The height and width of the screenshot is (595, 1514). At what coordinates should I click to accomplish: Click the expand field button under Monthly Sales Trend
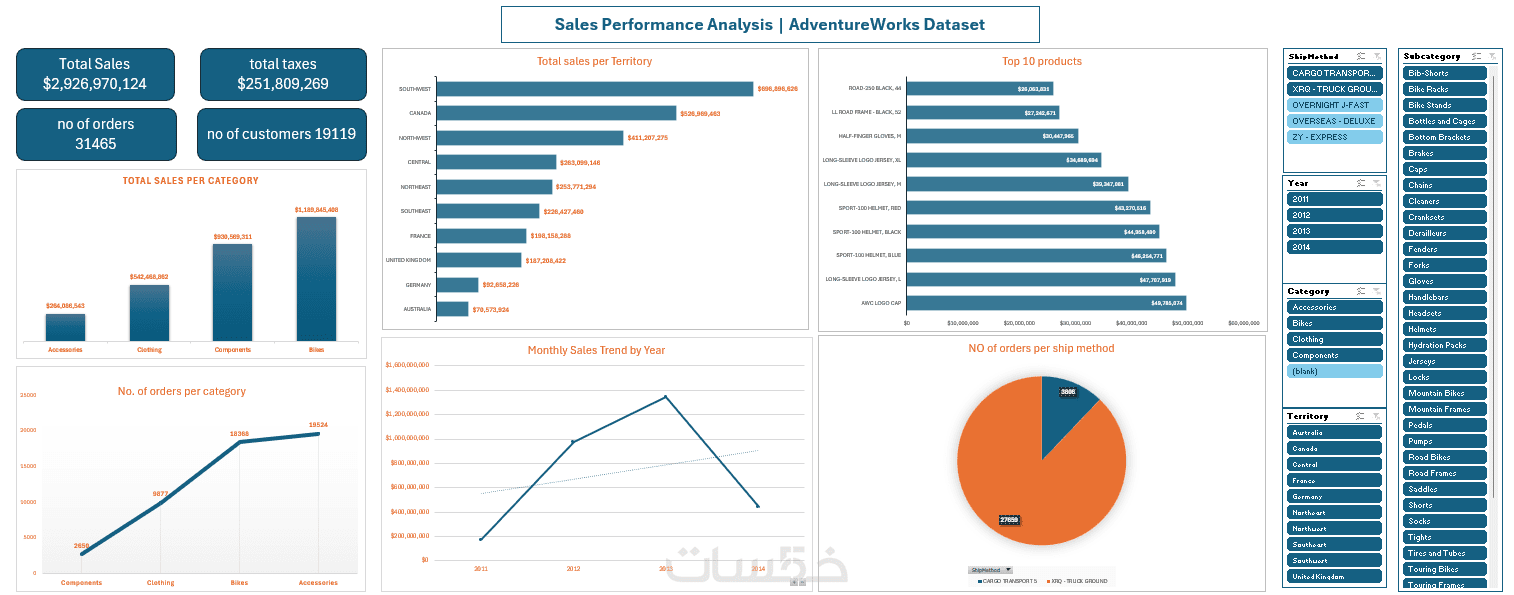794,582
